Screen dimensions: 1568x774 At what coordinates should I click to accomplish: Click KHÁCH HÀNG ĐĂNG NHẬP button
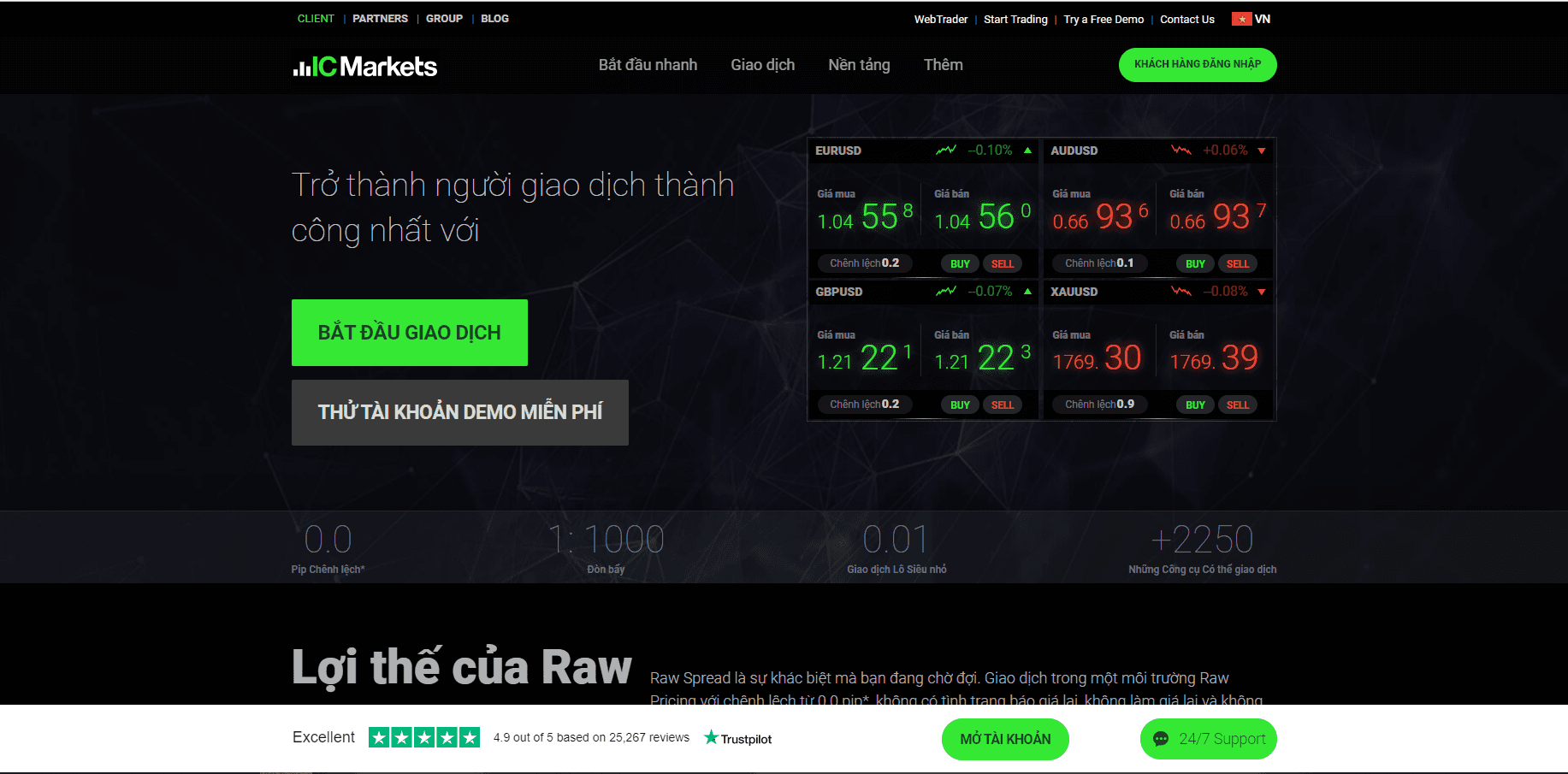pyautogui.click(x=1198, y=65)
